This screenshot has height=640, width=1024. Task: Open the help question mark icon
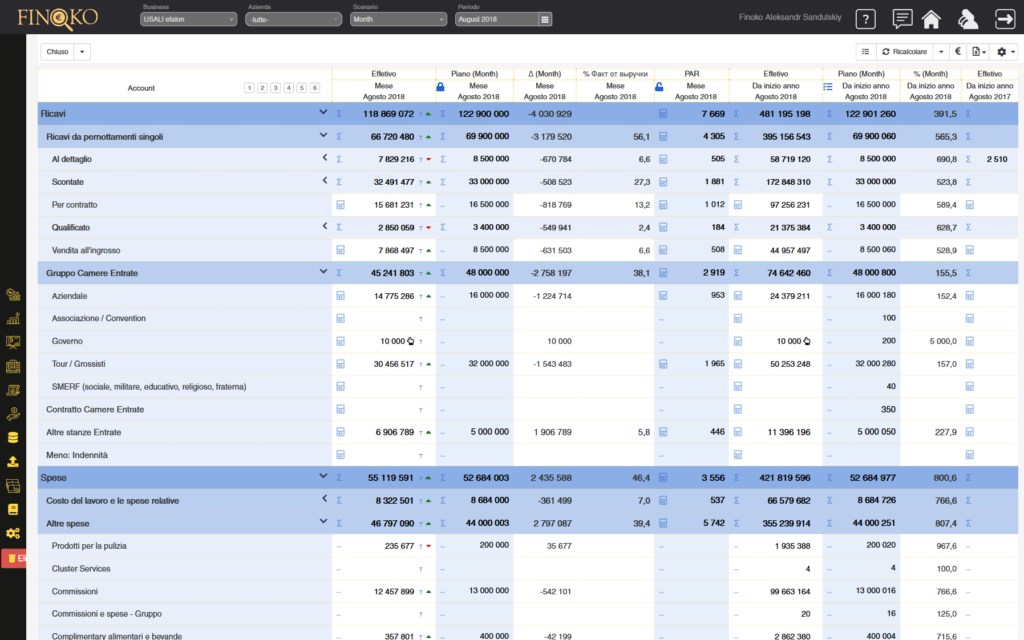coord(866,19)
